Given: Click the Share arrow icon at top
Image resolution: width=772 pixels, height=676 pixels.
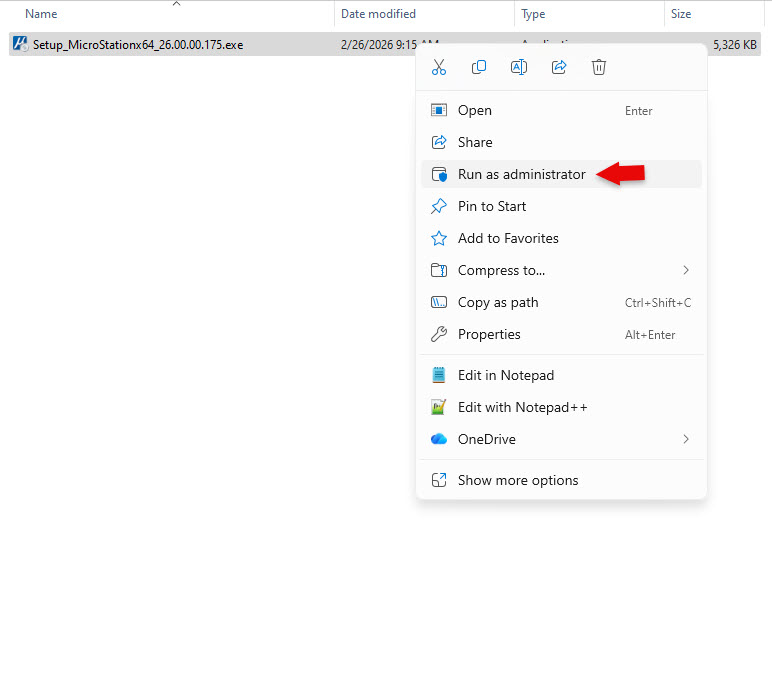Looking at the screenshot, I should click(x=559, y=67).
